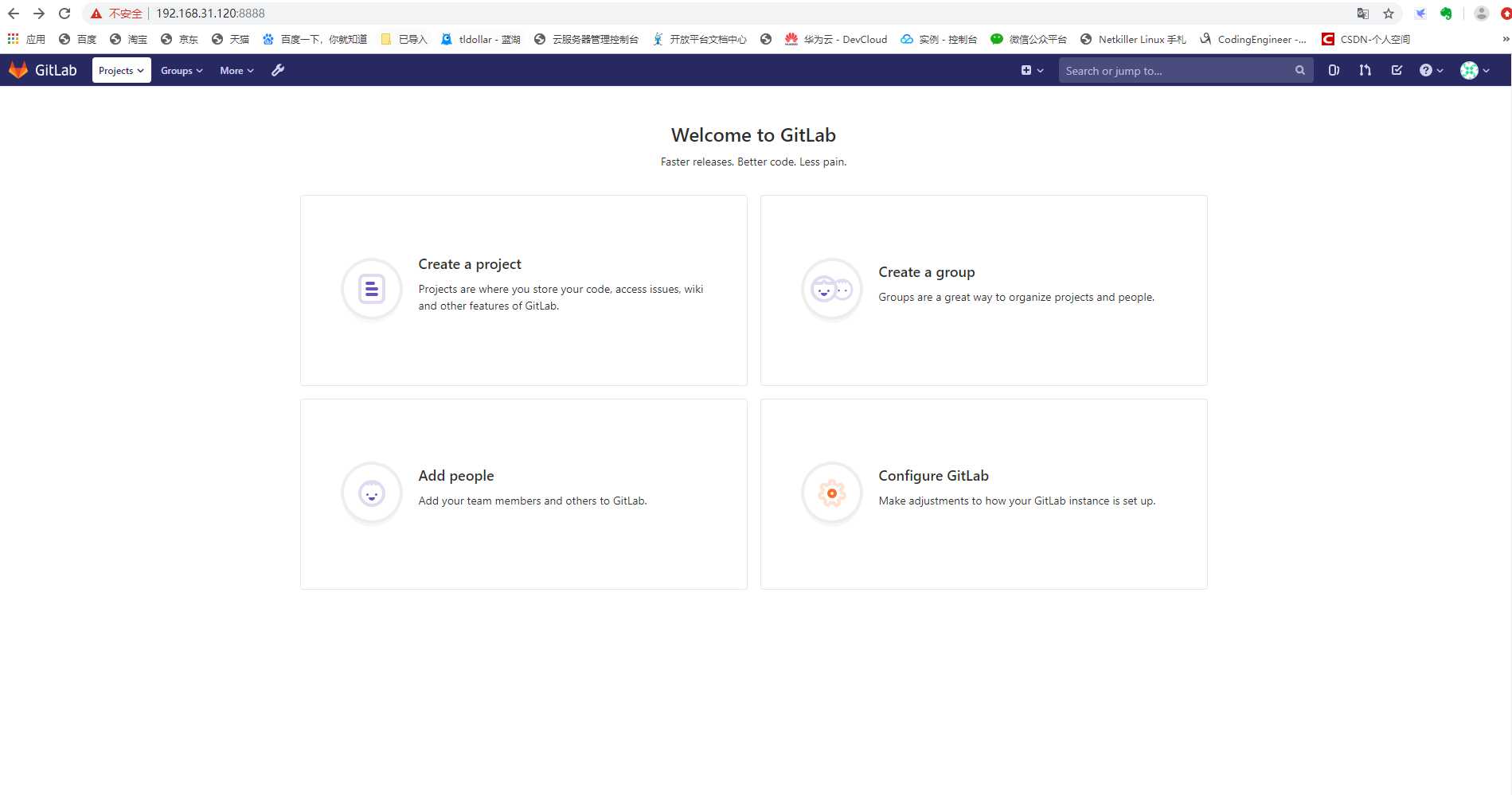Click 'Groups are a great way' description
Screen dimensions: 1512x795
[1016, 297]
